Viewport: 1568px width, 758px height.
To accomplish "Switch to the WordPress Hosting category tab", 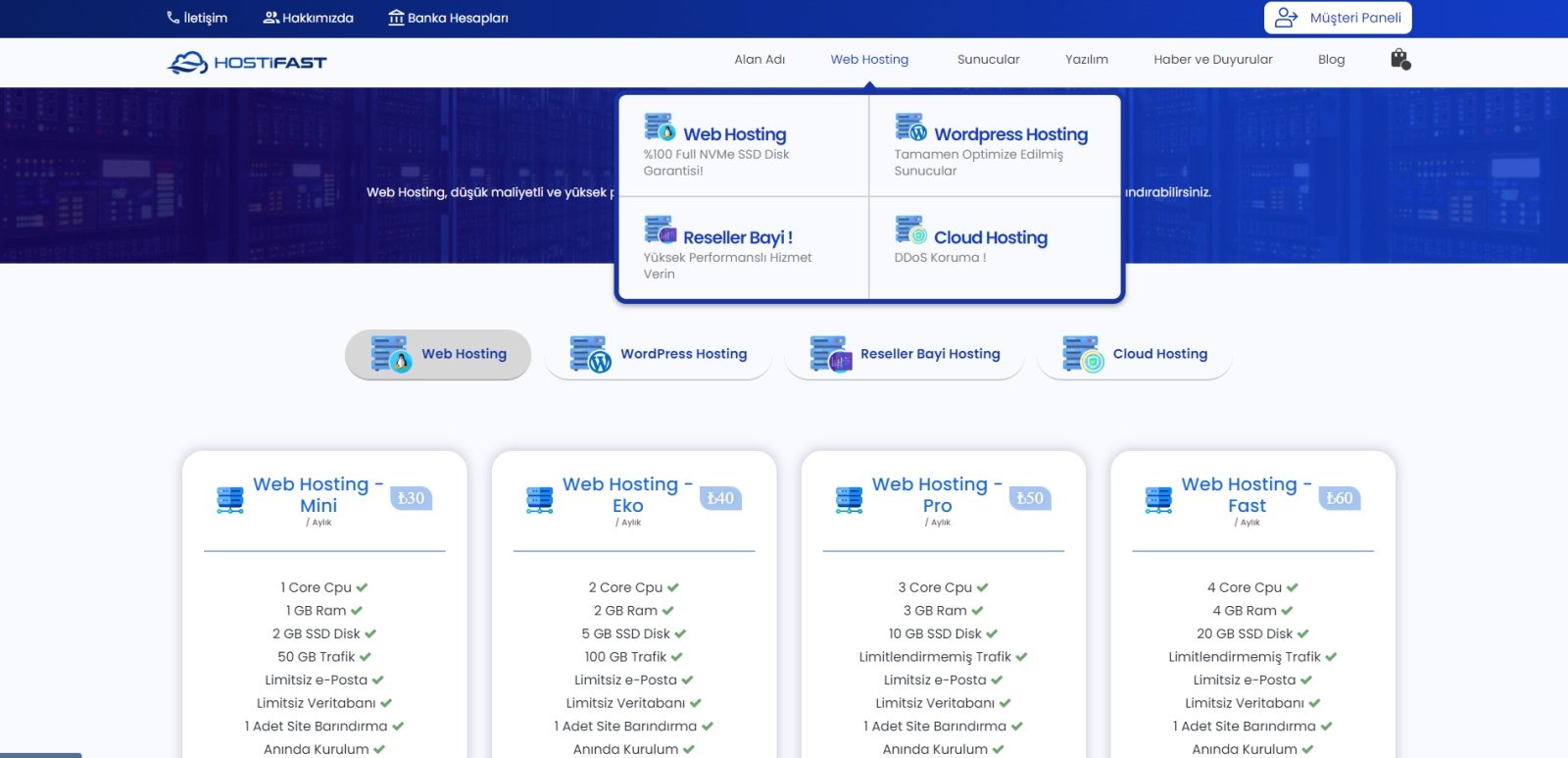I will pos(659,354).
